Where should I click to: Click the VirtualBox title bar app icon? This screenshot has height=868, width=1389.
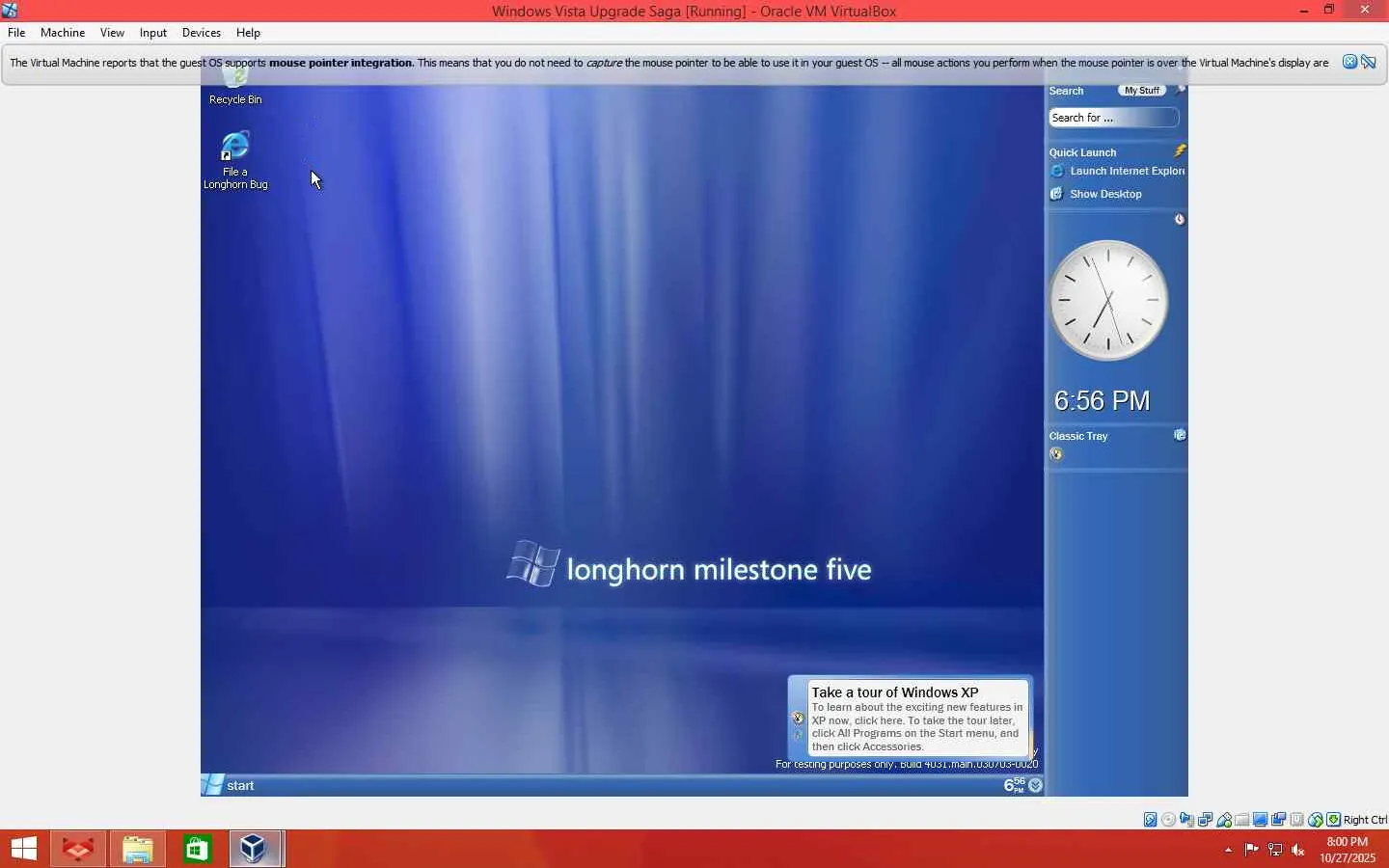pyautogui.click(x=10, y=11)
